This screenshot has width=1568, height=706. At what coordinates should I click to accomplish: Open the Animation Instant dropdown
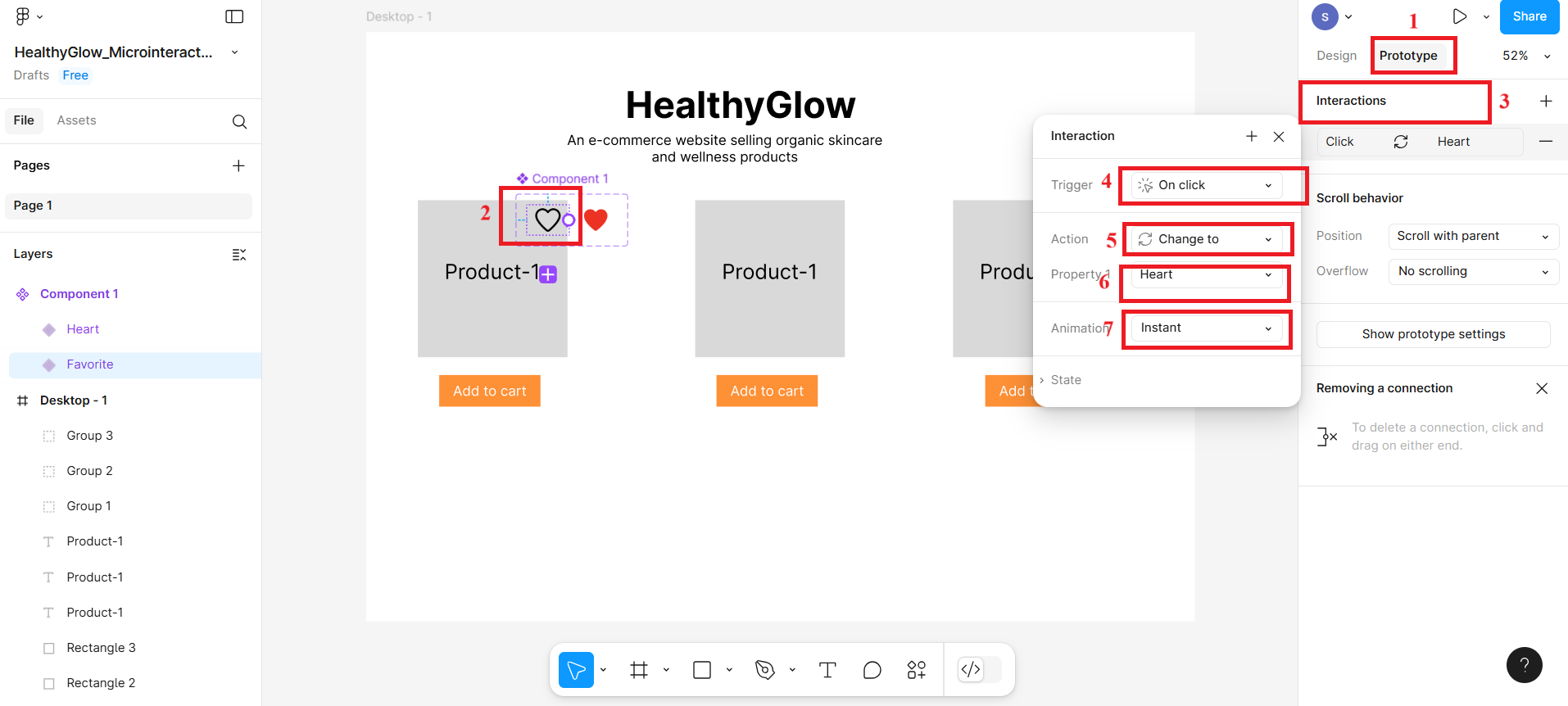click(x=1206, y=328)
